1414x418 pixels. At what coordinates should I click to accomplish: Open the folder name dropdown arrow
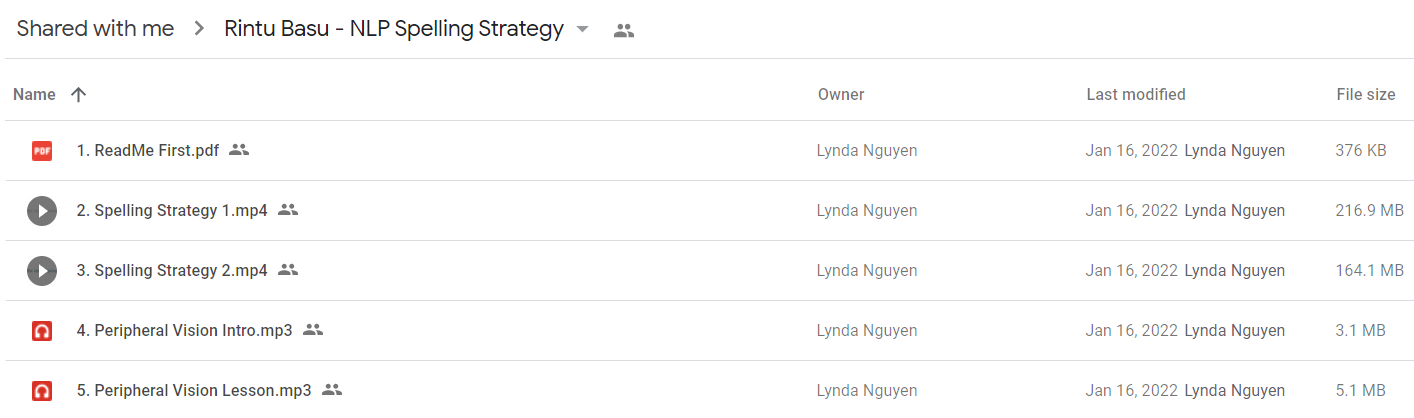tap(583, 30)
